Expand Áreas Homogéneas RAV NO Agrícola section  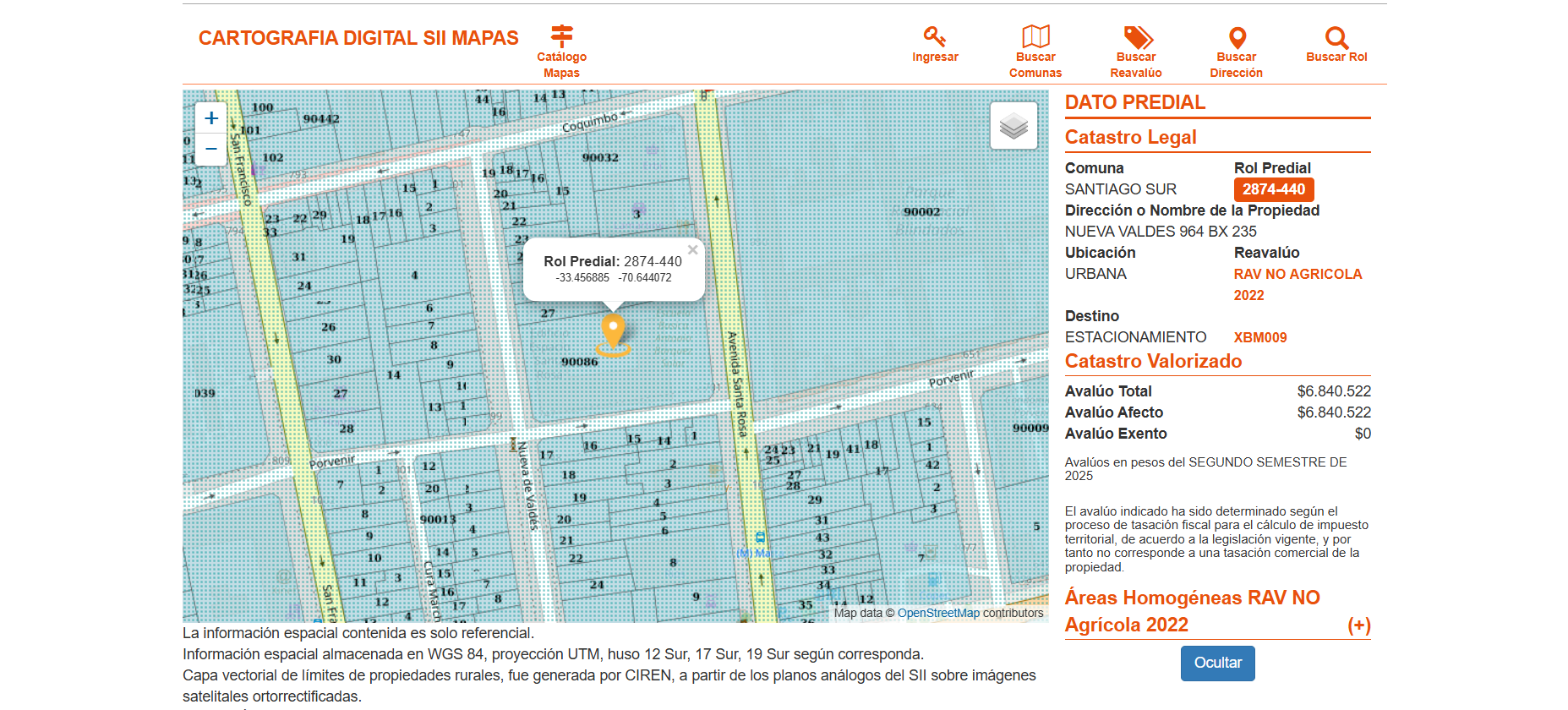click(1359, 625)
